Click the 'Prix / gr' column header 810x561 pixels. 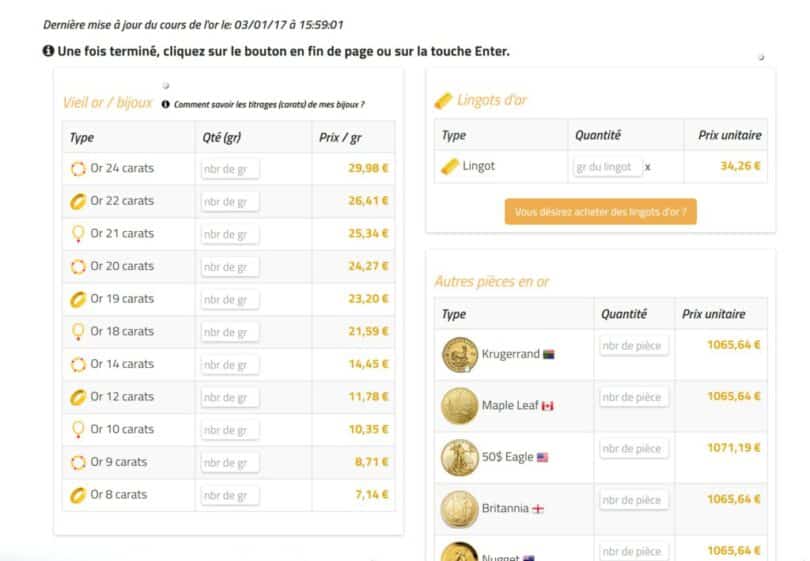[x=340, y=137]
